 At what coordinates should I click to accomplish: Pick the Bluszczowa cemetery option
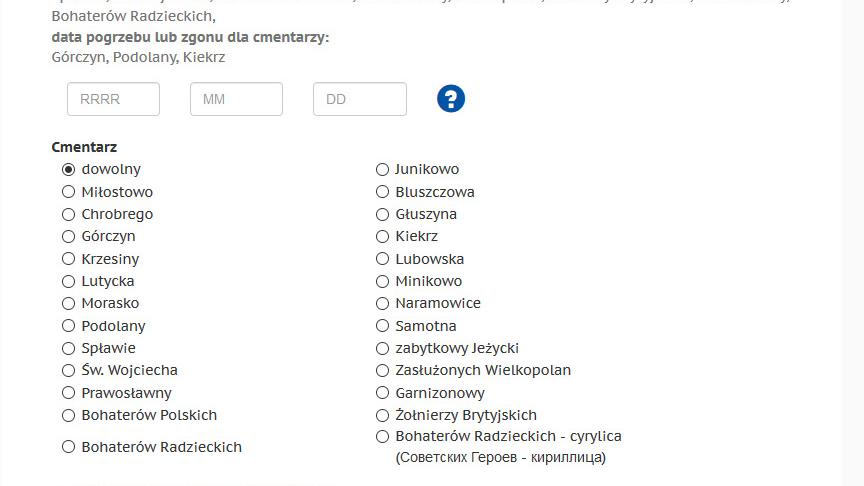[x=382, y=192]
